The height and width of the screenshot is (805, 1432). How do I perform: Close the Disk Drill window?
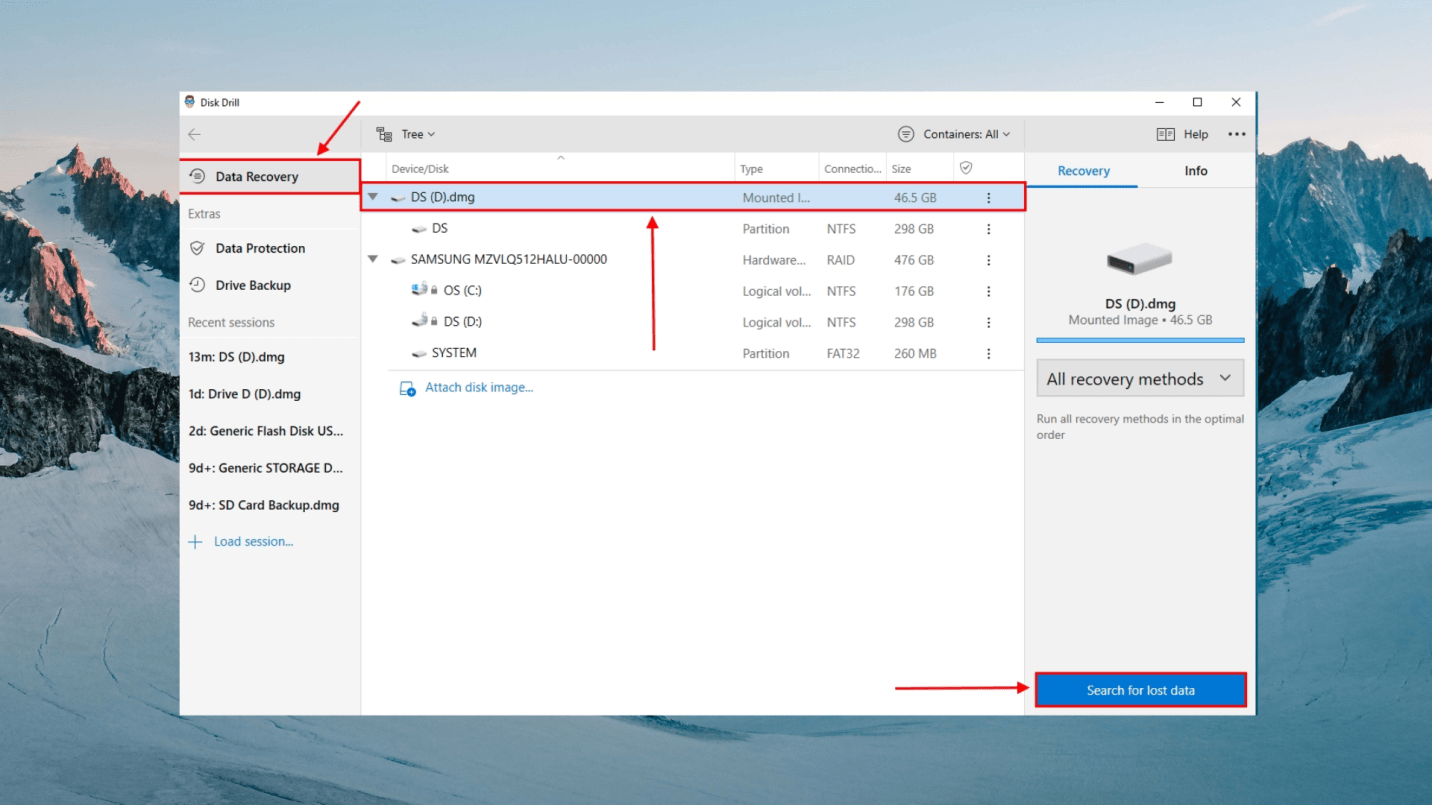pos(1236,102)
